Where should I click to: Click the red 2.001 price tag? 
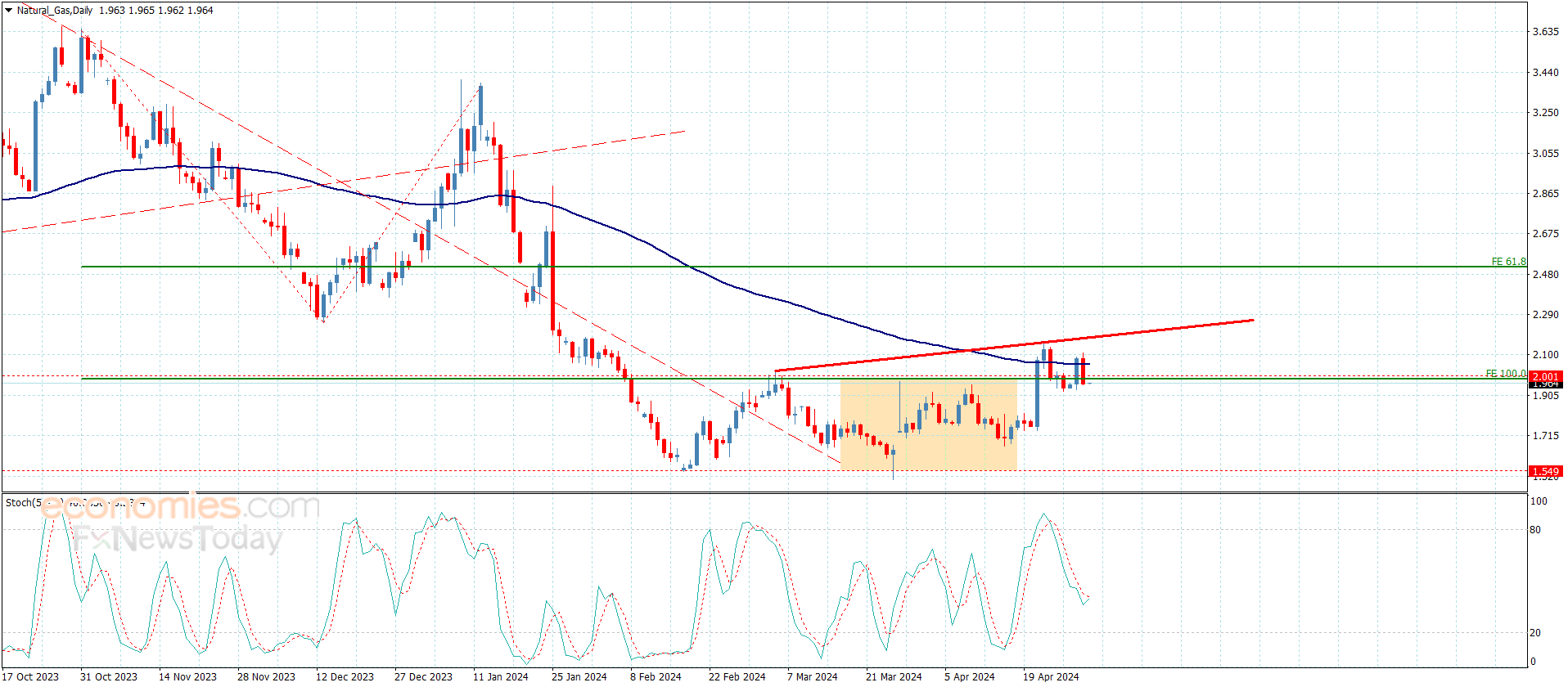coord(1545,376)
